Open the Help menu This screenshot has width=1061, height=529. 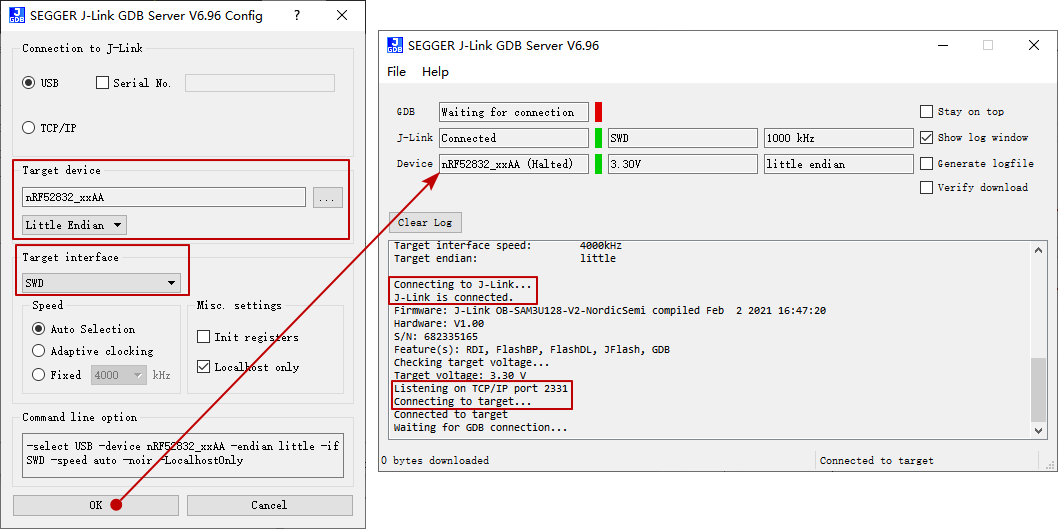(x=435, y=72)
